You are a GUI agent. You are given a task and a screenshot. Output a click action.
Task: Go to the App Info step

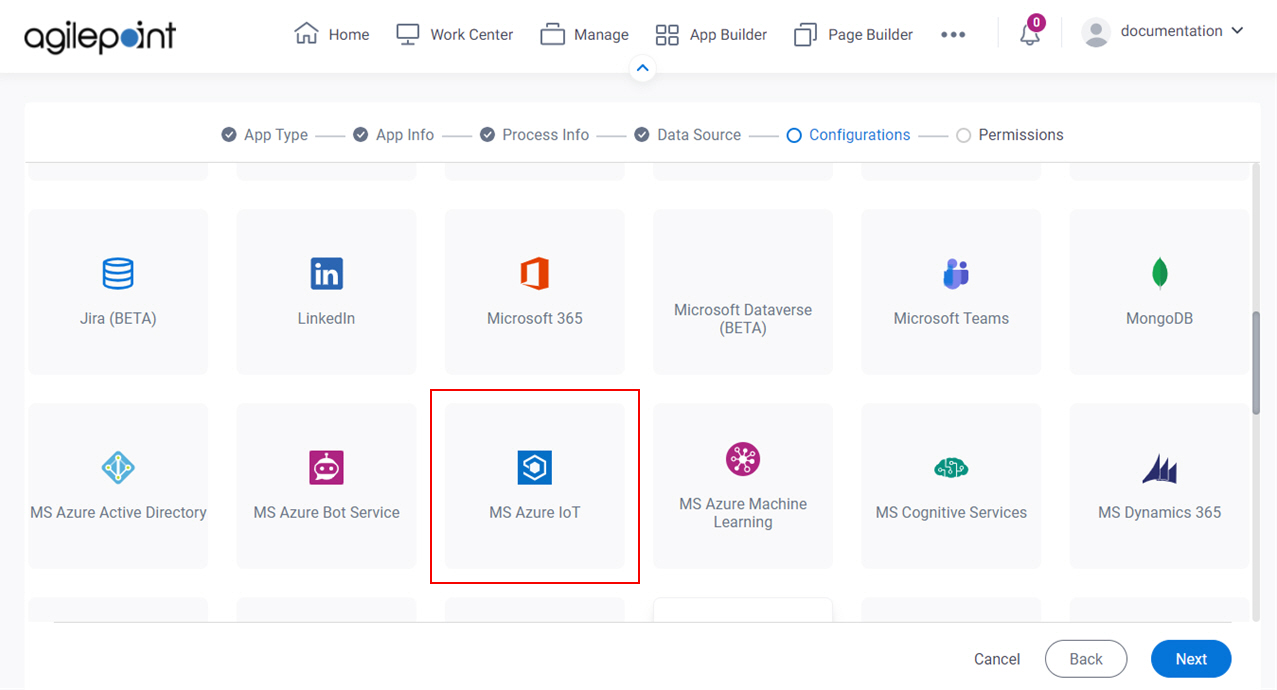point(394,135)
